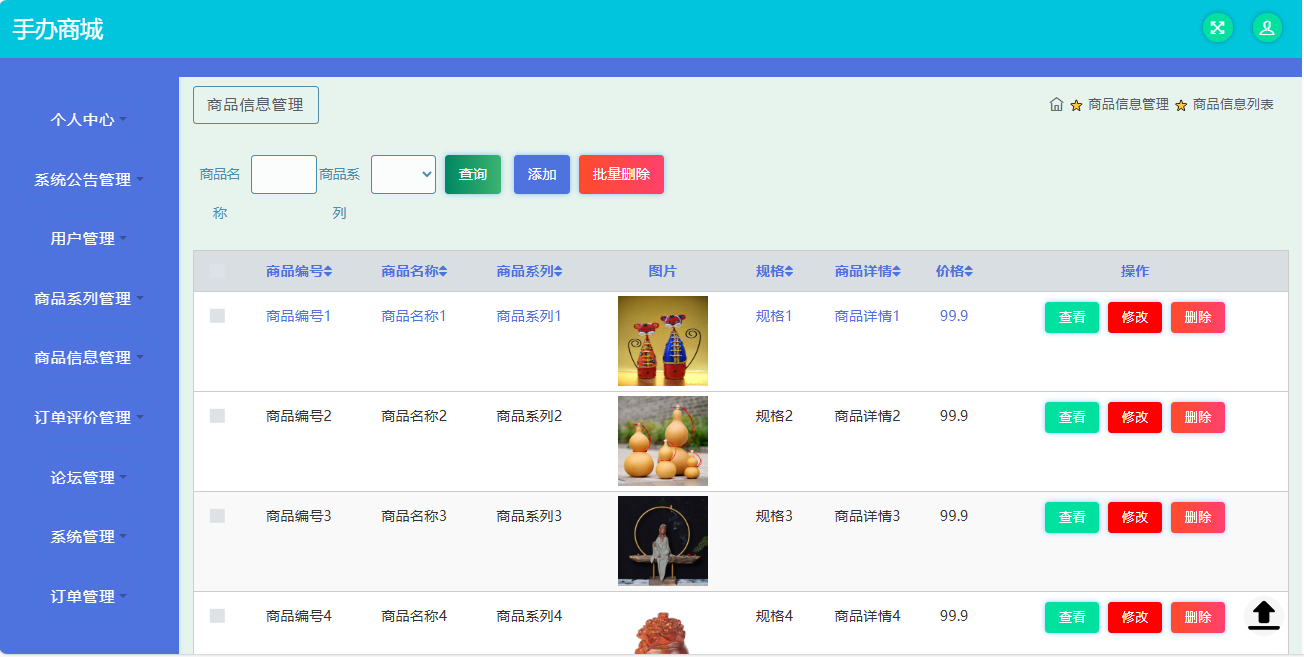Screen dimensions: 1304x657
Task: Click 查看 for 商品编号3 row
Action: (1072, 517)
